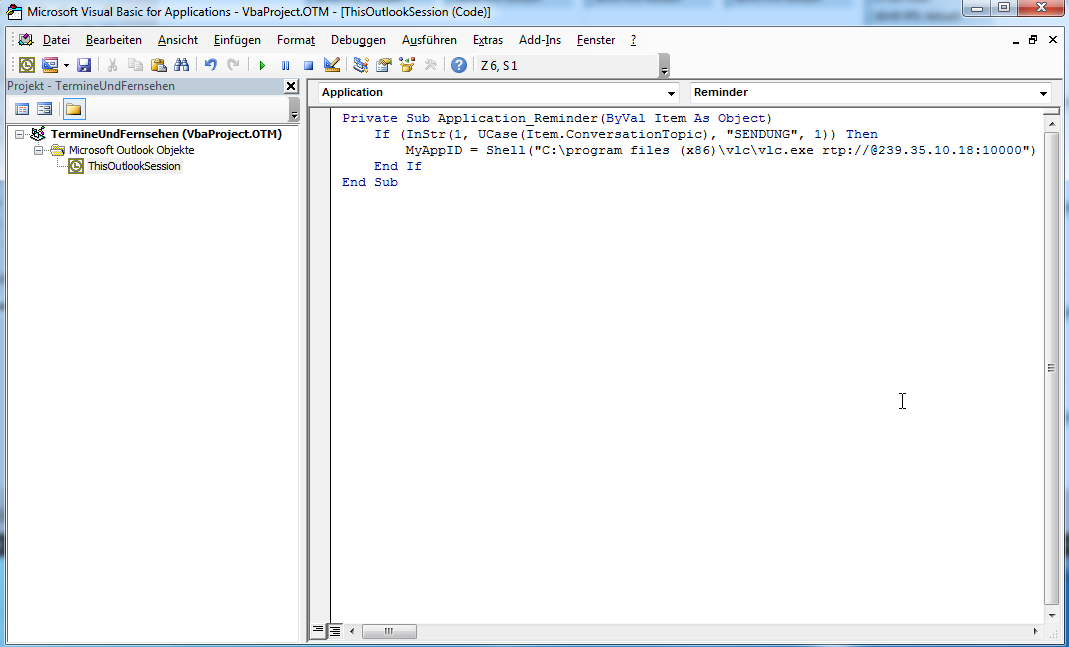
Task: Open the Format menu
Action: pos(296,40)
